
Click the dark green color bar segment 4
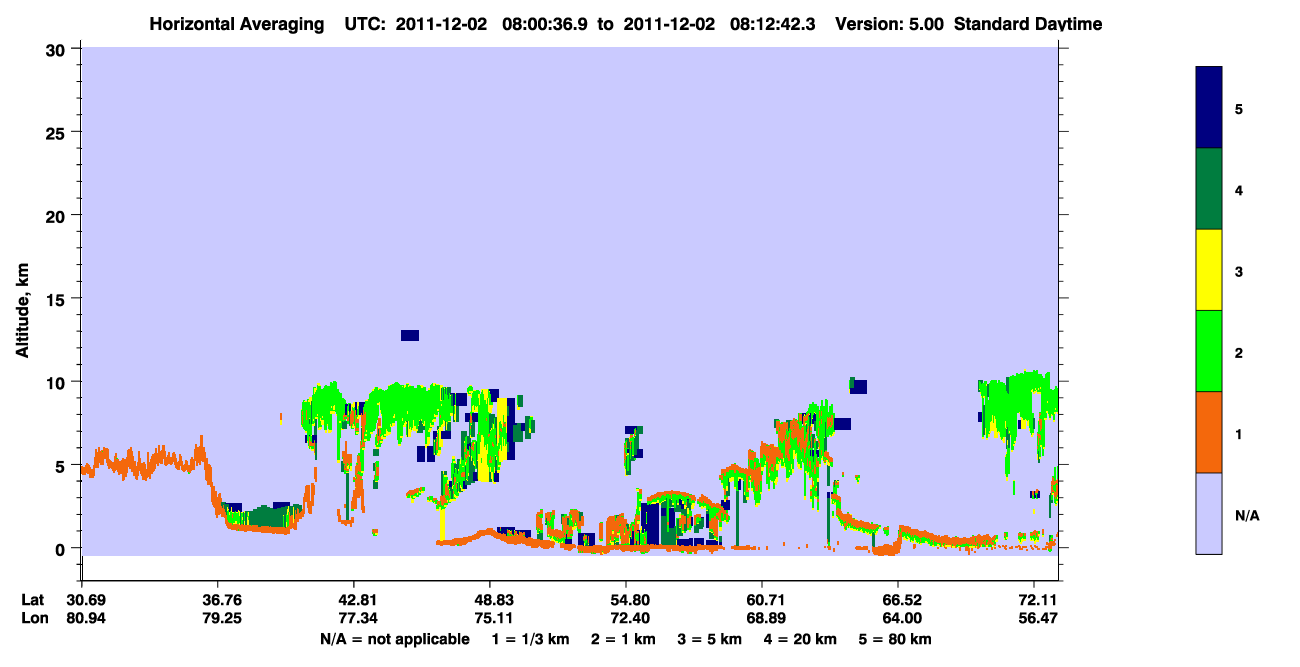coord(1208,189)
